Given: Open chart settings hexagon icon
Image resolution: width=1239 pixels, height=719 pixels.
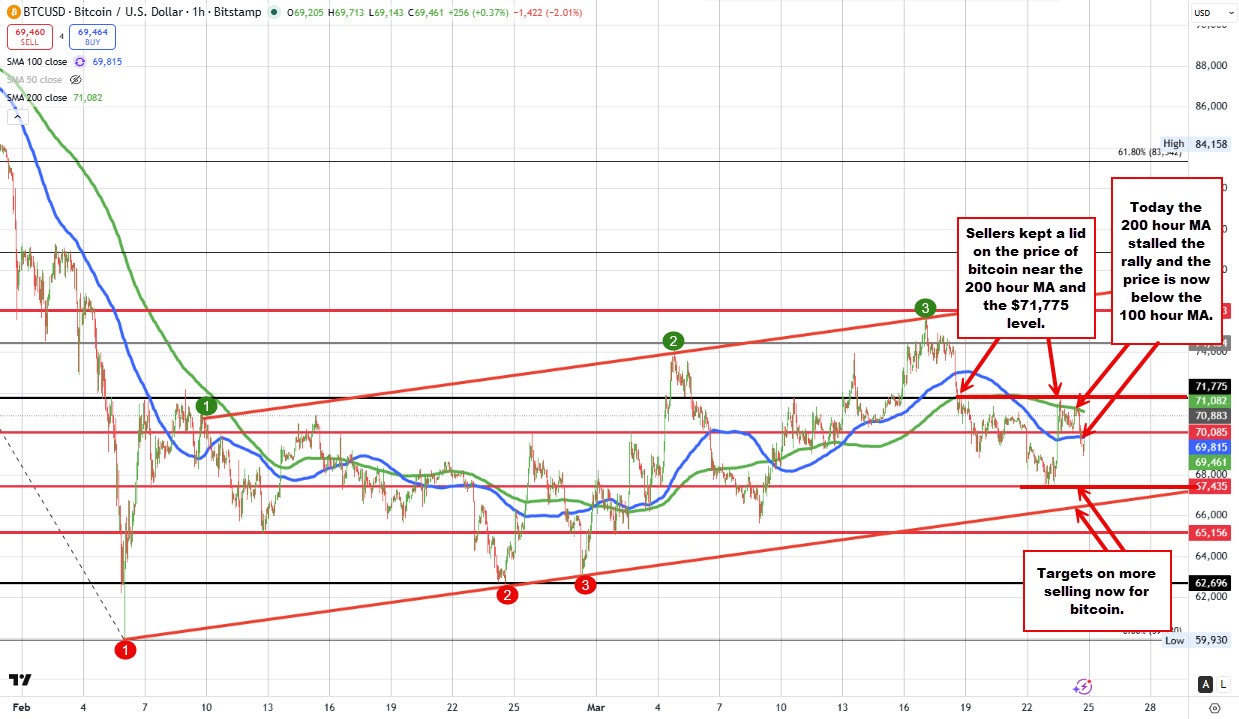Looking at the screenshot, I should (x=1215, y=708).
